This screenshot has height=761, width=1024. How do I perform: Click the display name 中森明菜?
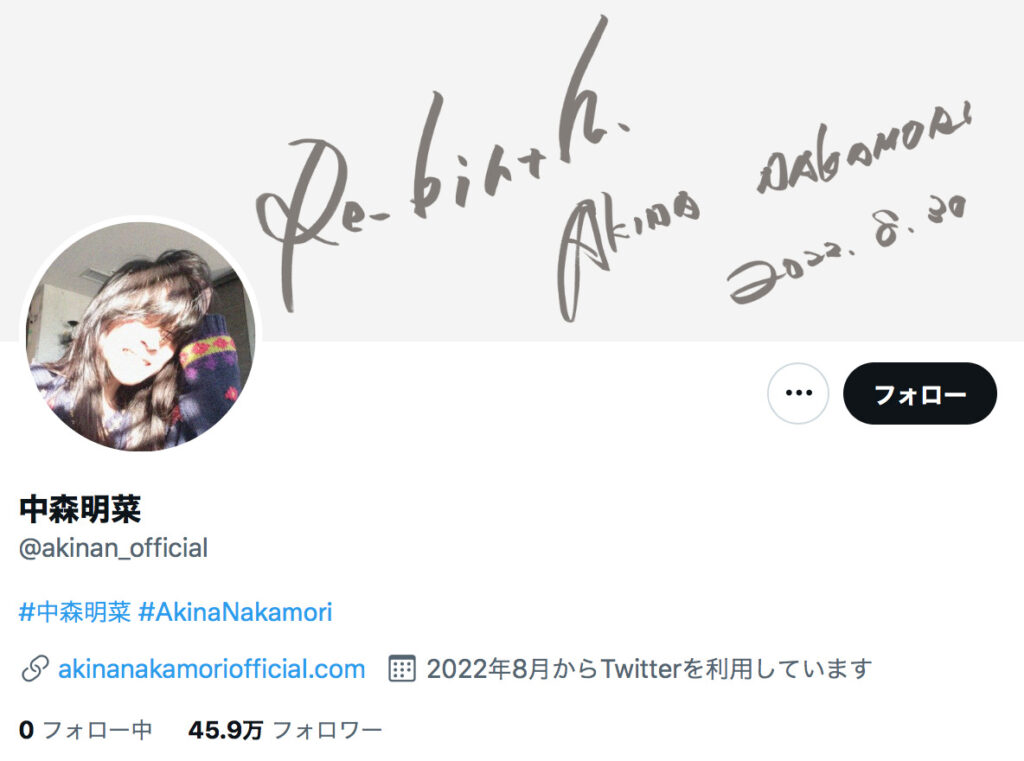80,510
